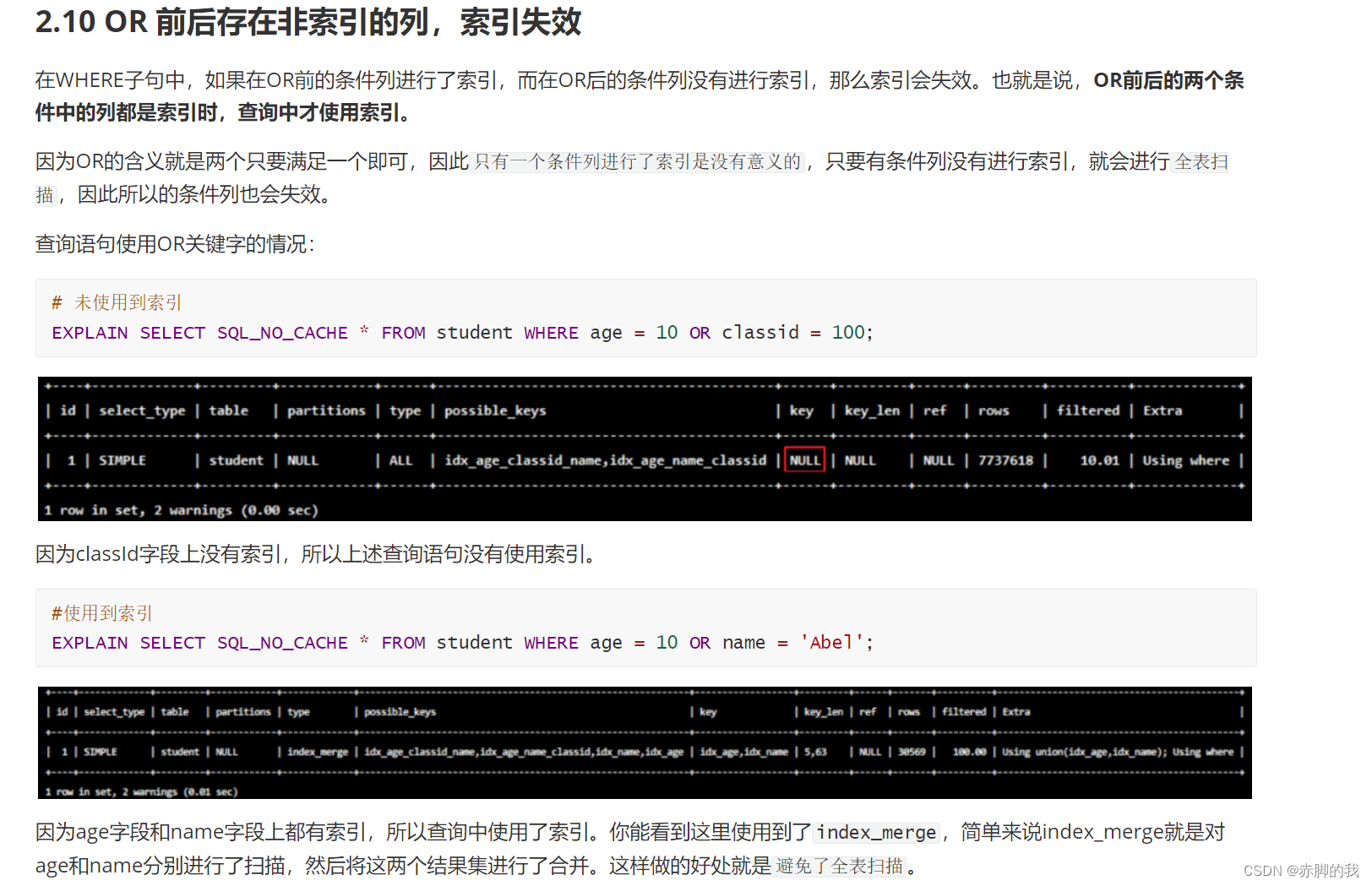Click the filtered value "100.00"

click(969, 752)
